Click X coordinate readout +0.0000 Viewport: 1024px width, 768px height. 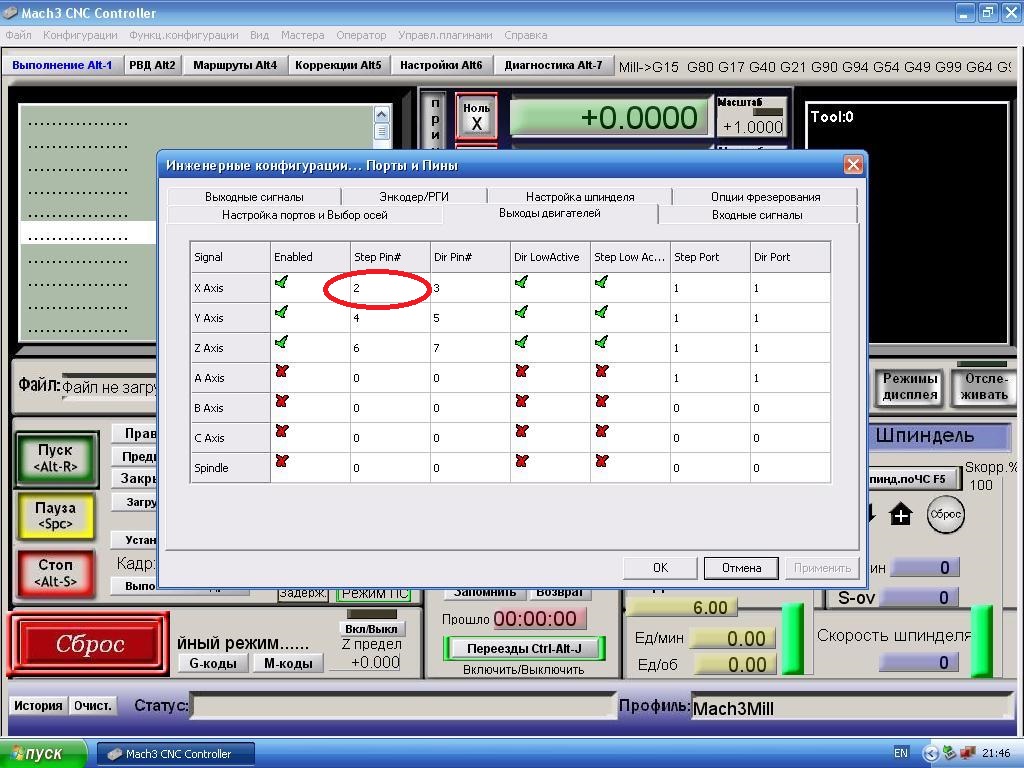[611, 118]
